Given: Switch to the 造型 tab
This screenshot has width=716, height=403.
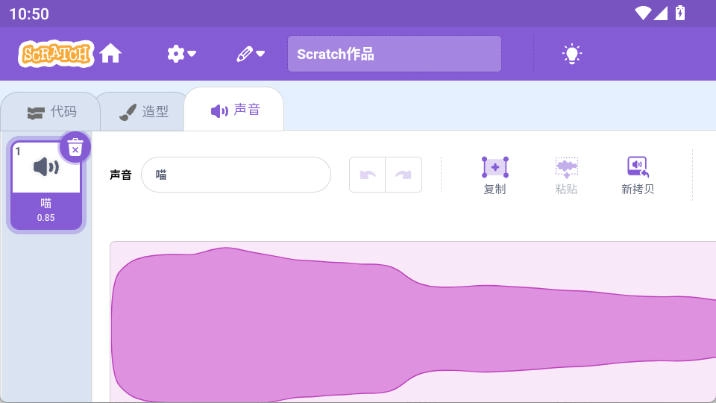Looking at the screenshot, I should point(142,111).
